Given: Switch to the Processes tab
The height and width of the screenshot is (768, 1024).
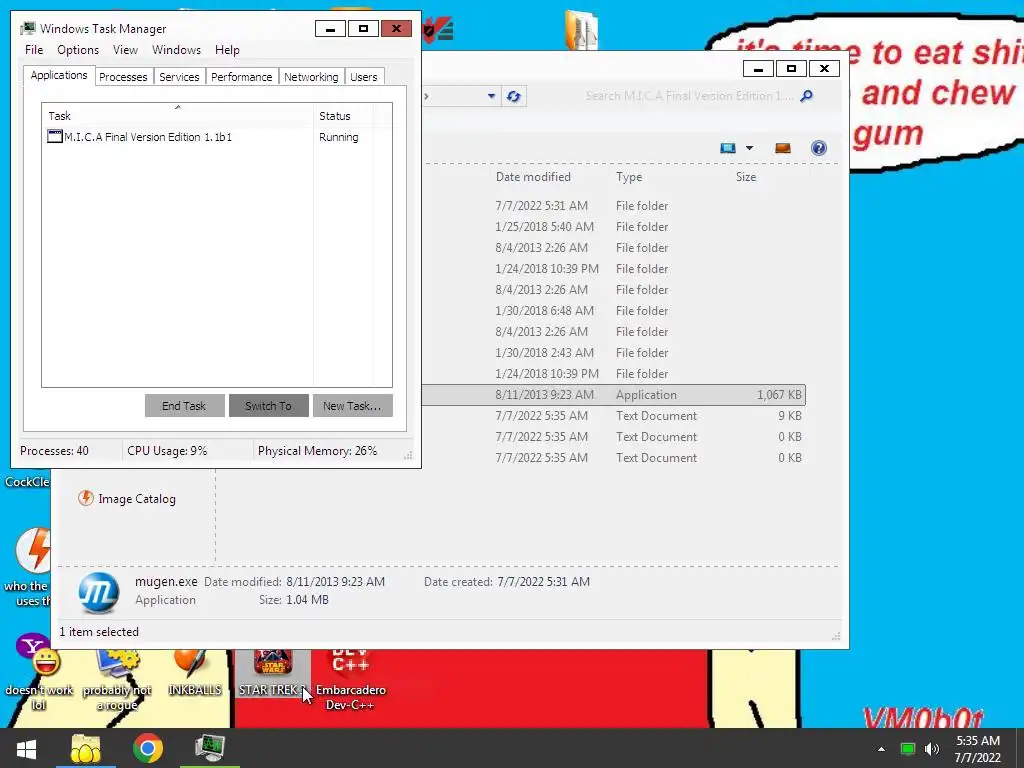Looking at the screenshot, I should coord(123,77).
